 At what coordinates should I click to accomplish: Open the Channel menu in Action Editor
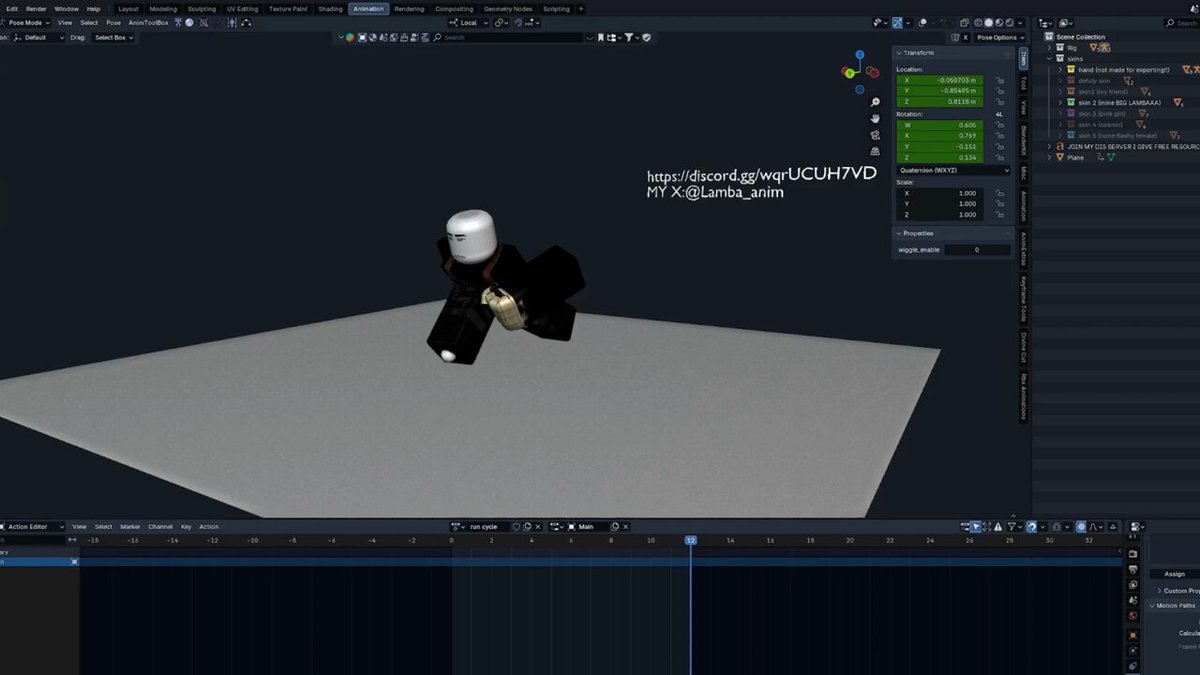pos(160,526)
